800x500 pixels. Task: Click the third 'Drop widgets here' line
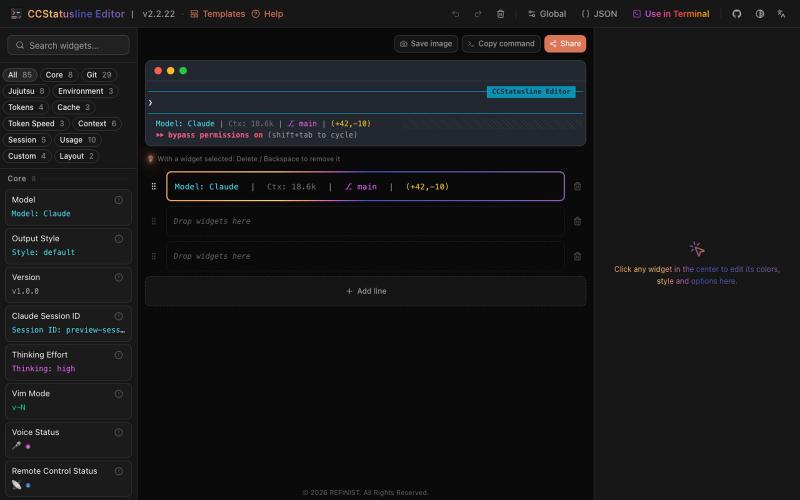coord(365,257)
